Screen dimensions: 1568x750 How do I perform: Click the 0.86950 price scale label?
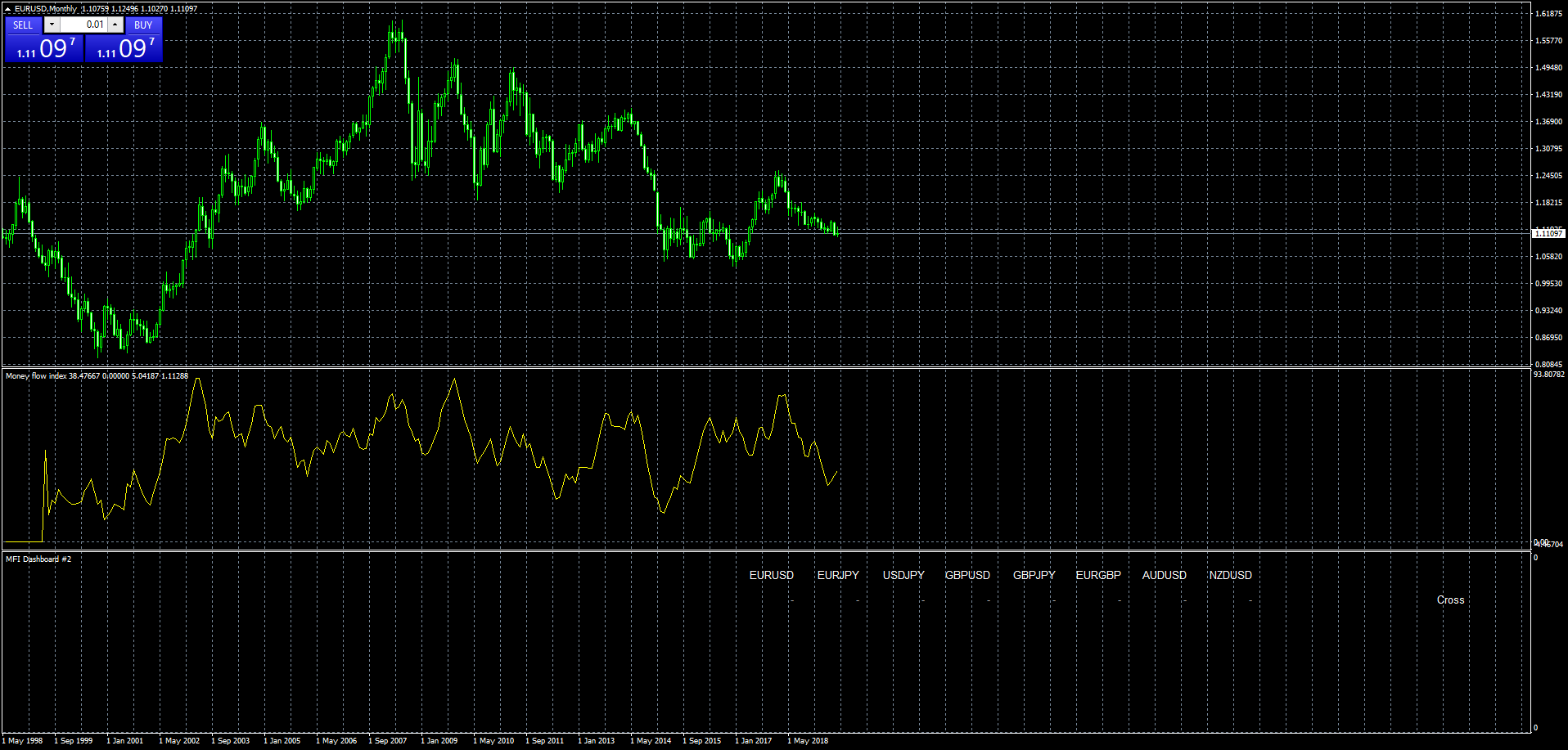click(x=1548, y=338)
